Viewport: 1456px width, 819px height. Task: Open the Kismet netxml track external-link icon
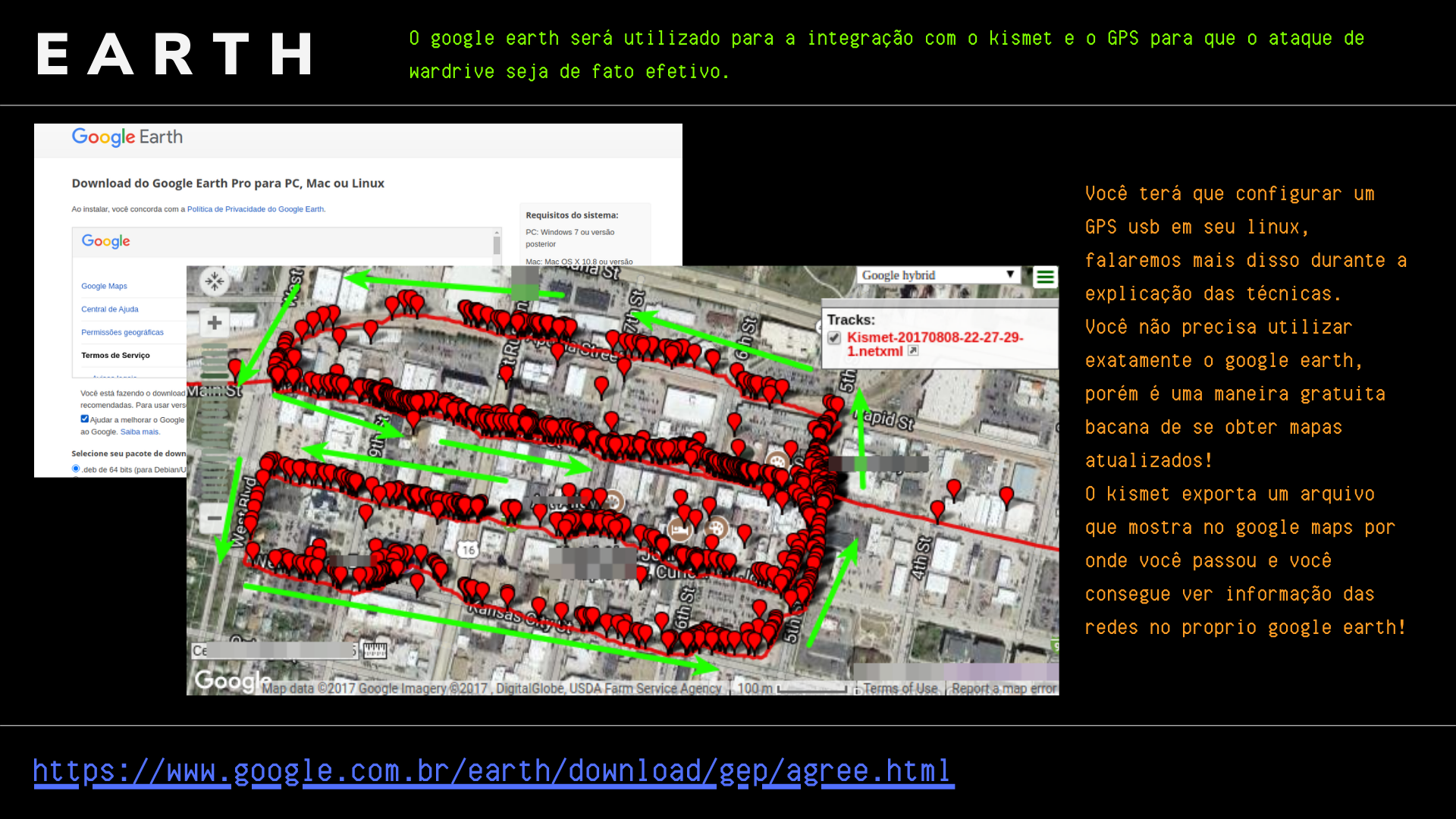pyautogui.click(x=913, y=351)
